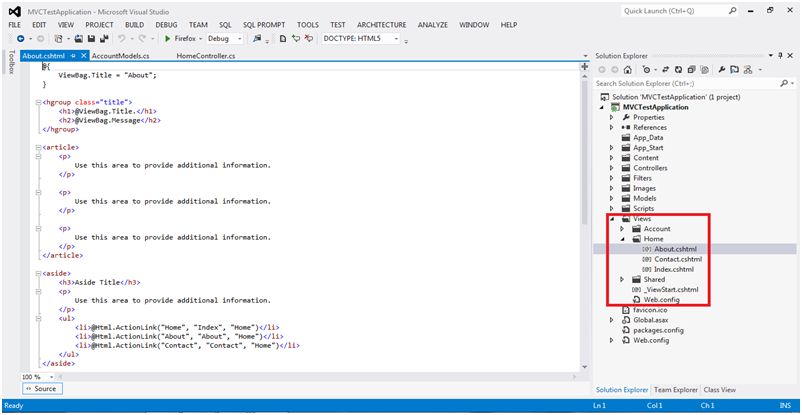Select _ViewStart.cshtml file
This screenshot has height=415, width=802.
[x=671, y=290]
